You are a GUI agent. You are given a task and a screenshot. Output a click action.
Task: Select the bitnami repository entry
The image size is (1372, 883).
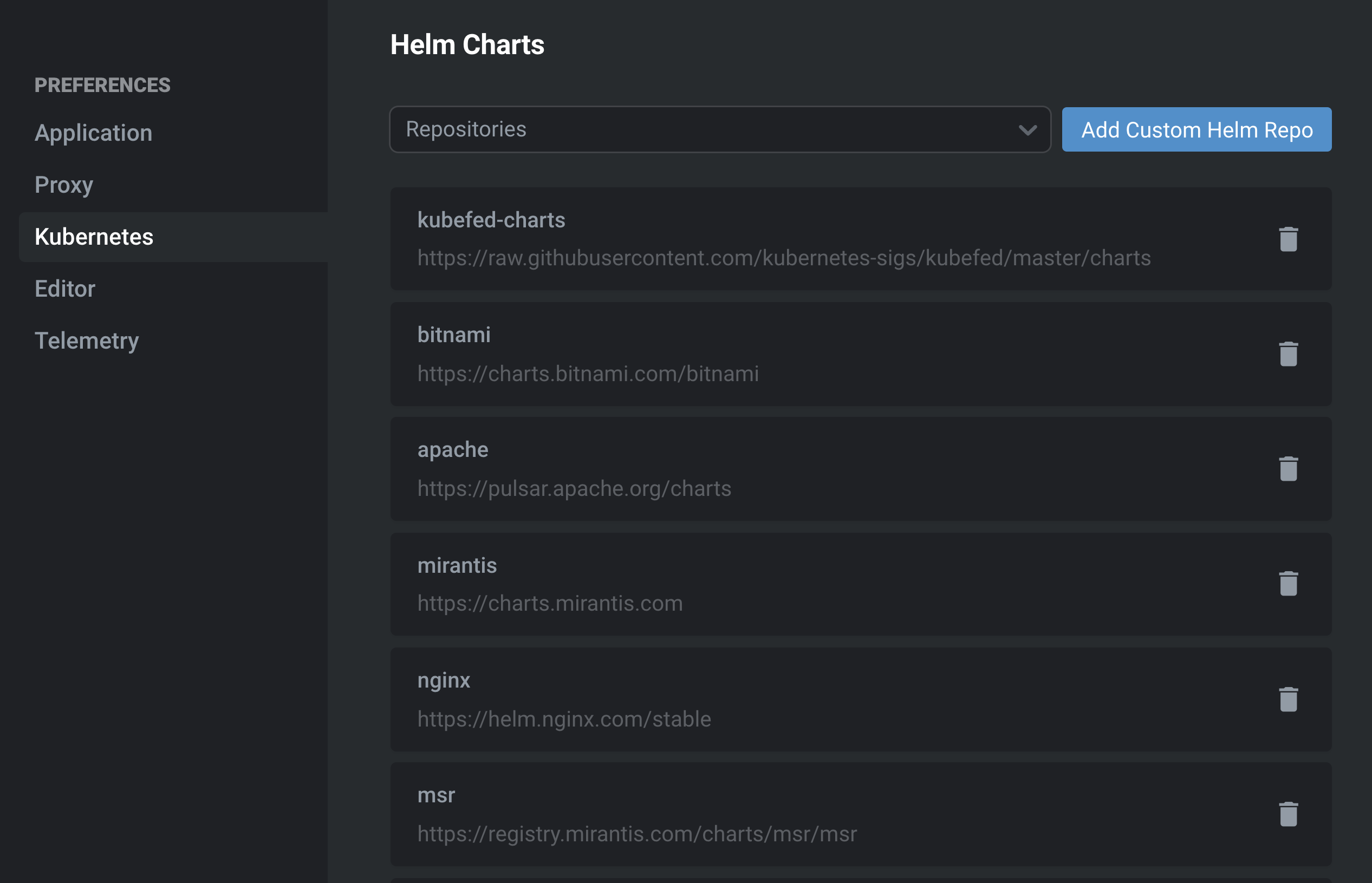(803, 354)
